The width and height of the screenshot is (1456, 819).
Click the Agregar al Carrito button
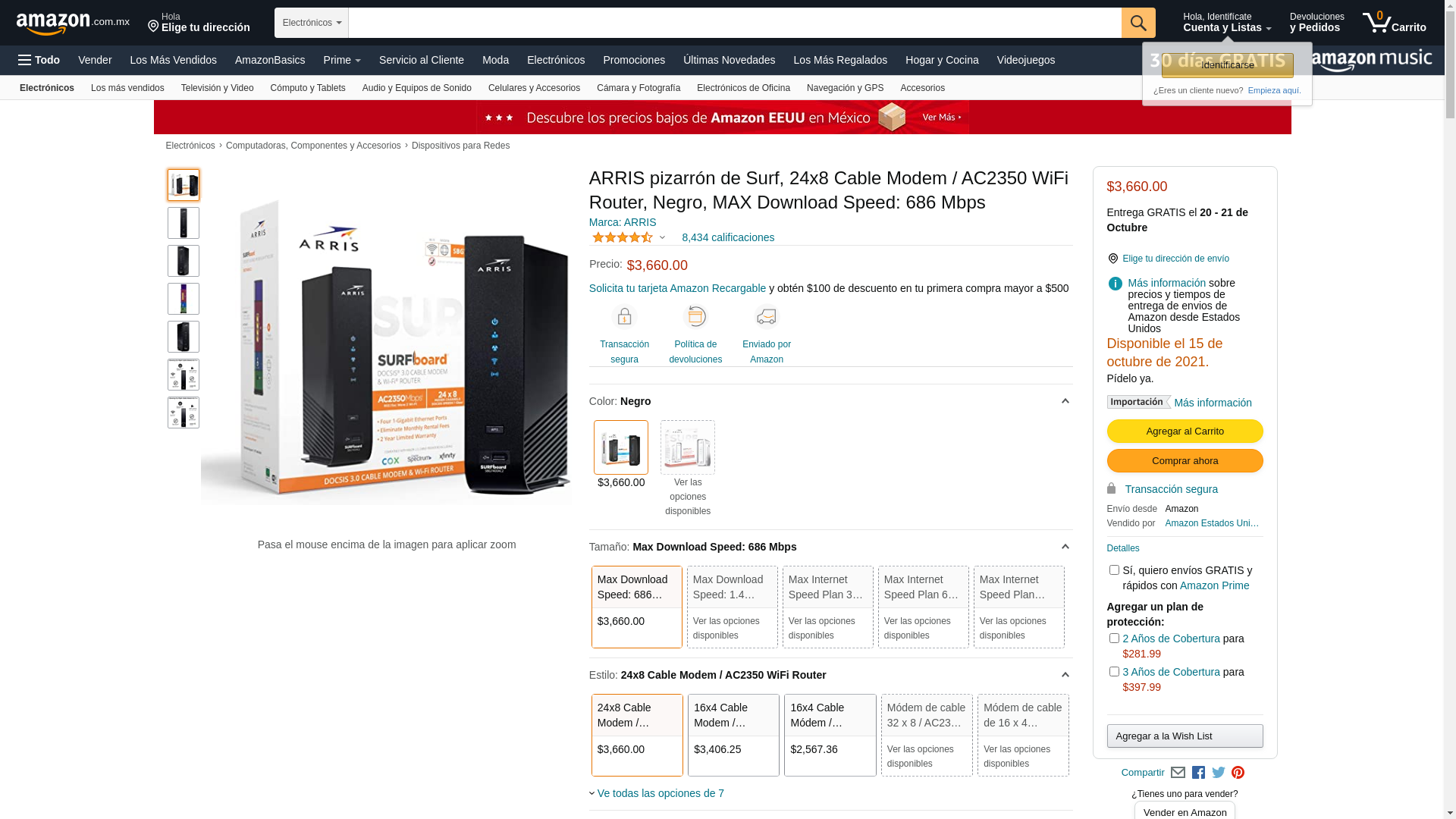pos(1184,431)
